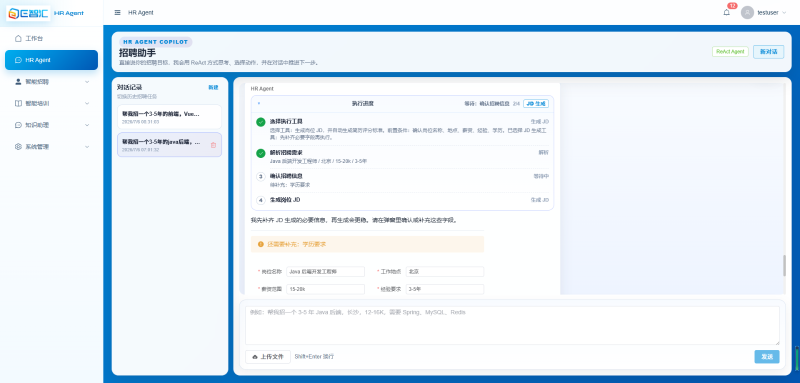Focus the large message input box
Viewport: 800px width, 383px height.
pyautogui.click(x=512, y=326)
